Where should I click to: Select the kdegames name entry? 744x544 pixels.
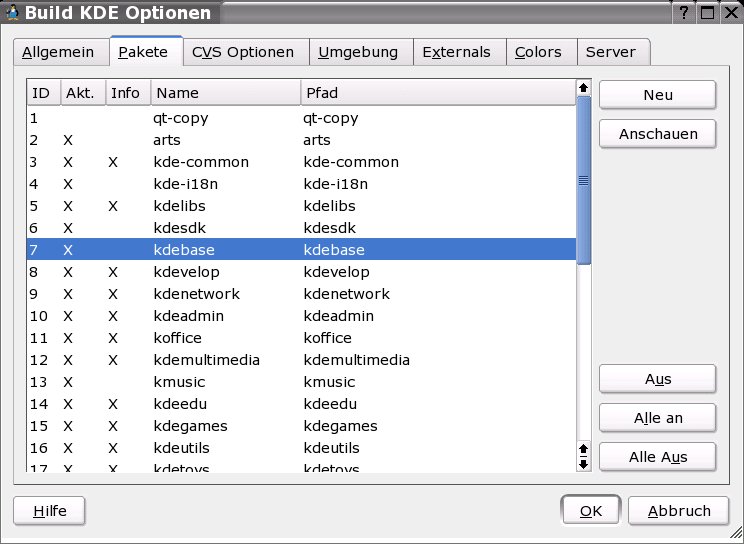click(x=190, y=426)
